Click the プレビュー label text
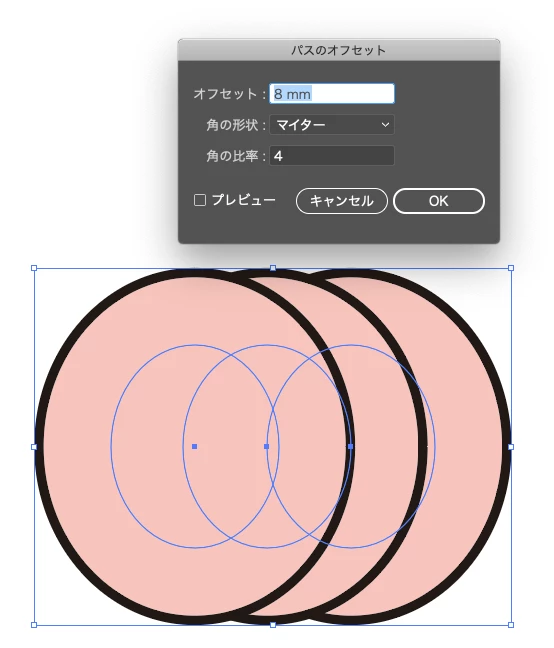Screen dimensions: 554x648 243,200
